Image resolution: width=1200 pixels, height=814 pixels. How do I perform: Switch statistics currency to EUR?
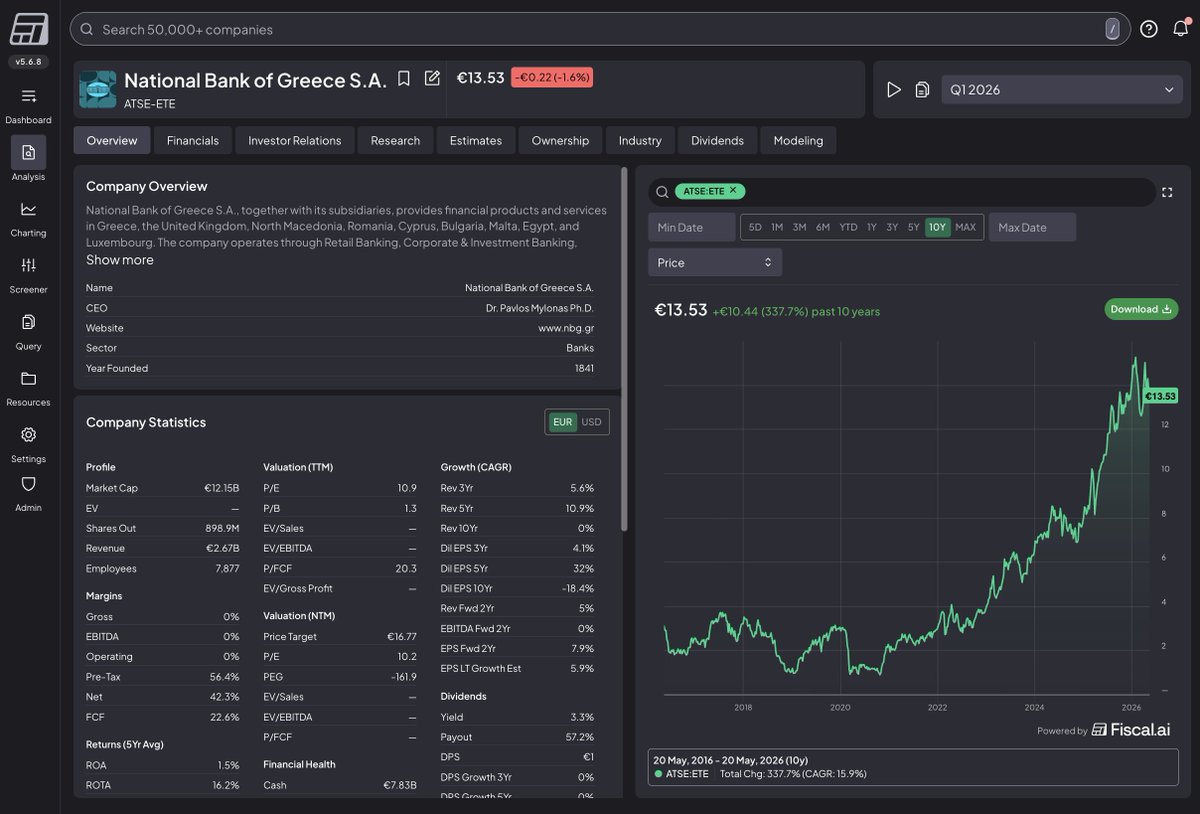coord(563,422)
